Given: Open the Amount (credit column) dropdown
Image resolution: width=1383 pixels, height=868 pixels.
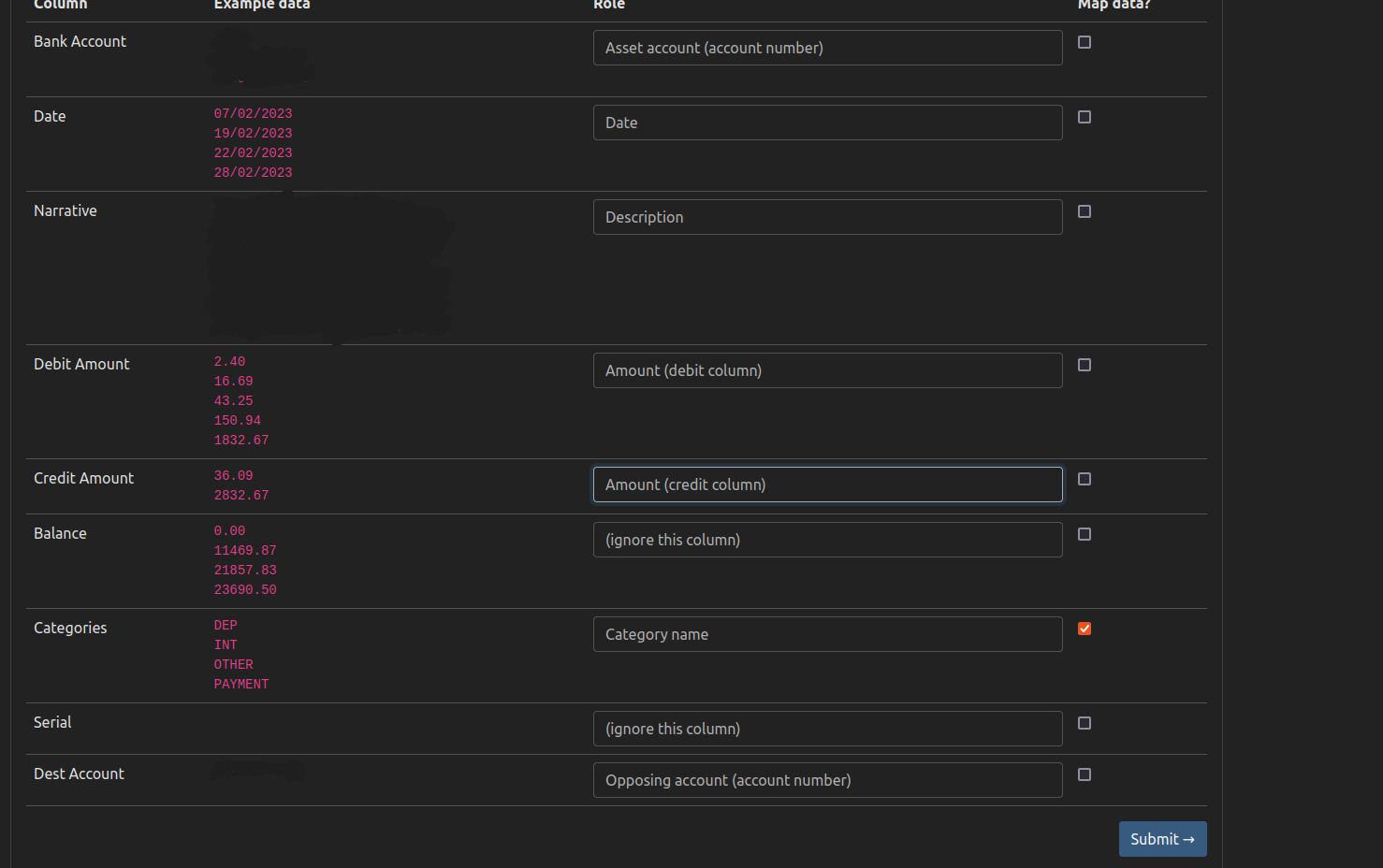Looking at the screenshot, I should pyautogui.click(x=827, y=485).
